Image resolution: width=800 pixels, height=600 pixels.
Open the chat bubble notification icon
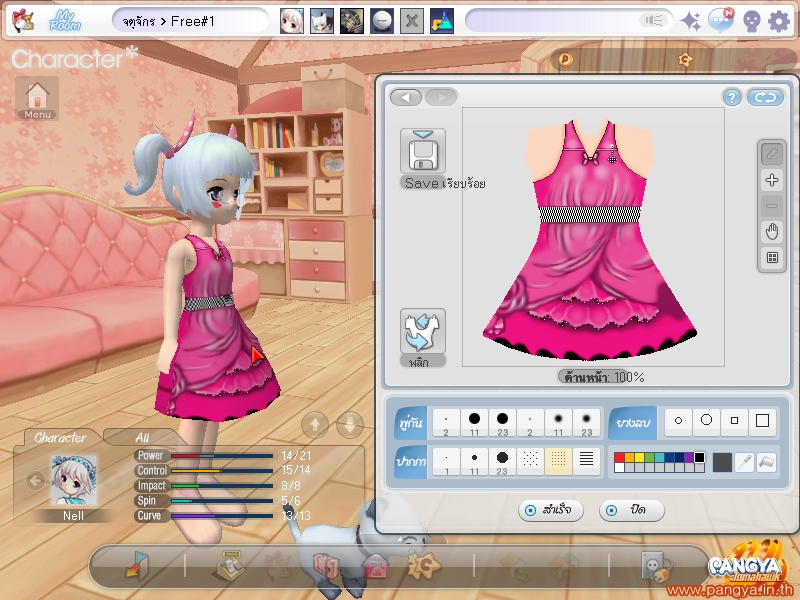tap(721, 21)
